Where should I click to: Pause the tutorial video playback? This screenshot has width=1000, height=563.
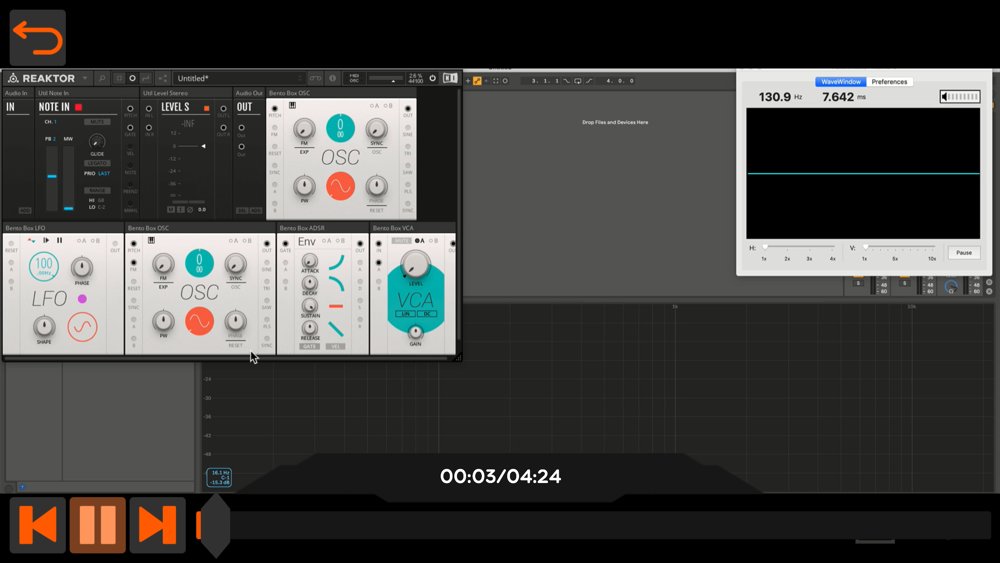(98, 525)
